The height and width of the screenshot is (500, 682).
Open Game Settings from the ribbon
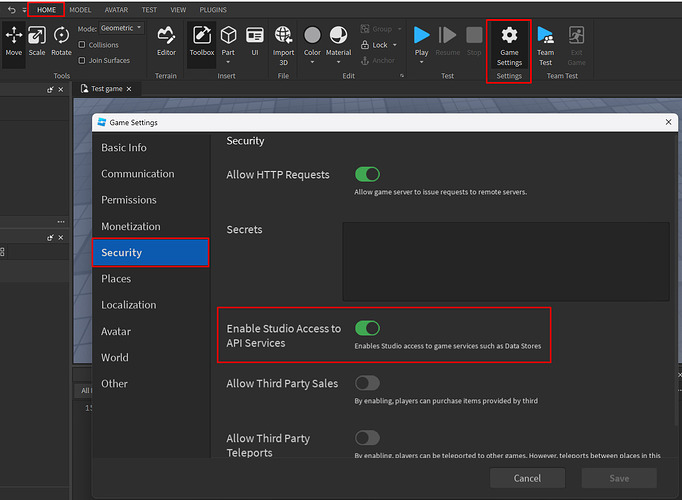tap(509, 45)
